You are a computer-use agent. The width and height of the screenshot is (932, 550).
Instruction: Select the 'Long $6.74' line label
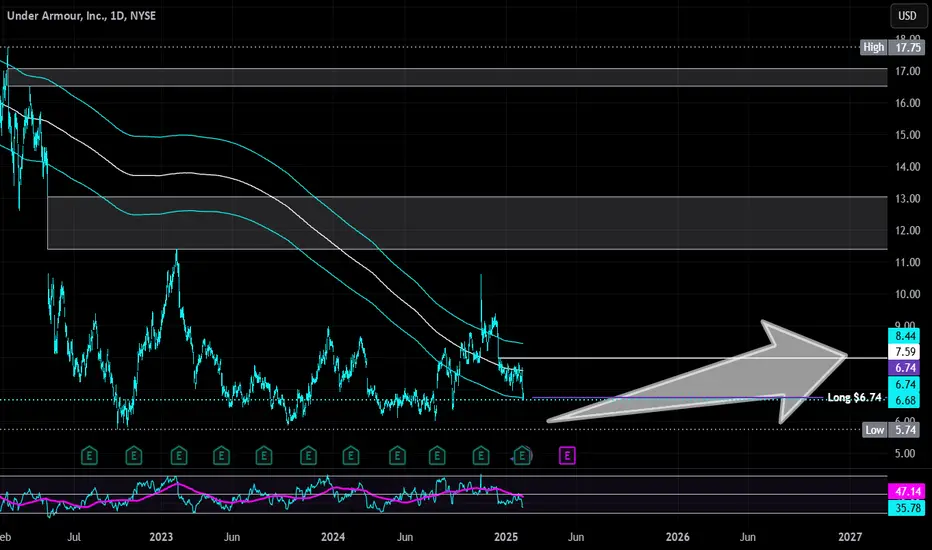click(854, 397)
